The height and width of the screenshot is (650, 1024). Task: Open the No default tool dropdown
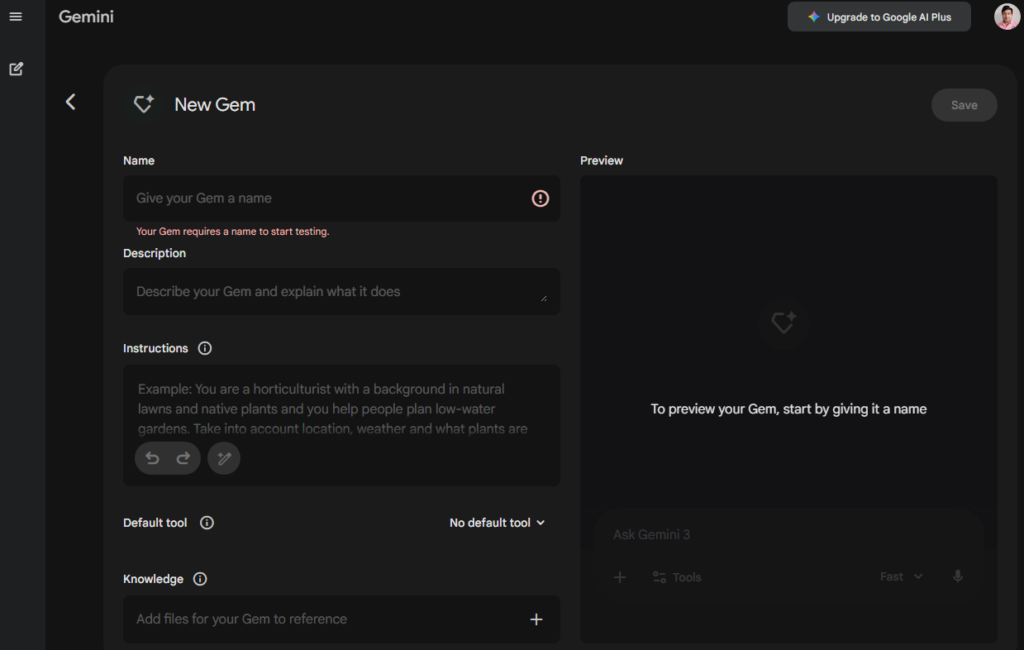[x=497, y=522]
